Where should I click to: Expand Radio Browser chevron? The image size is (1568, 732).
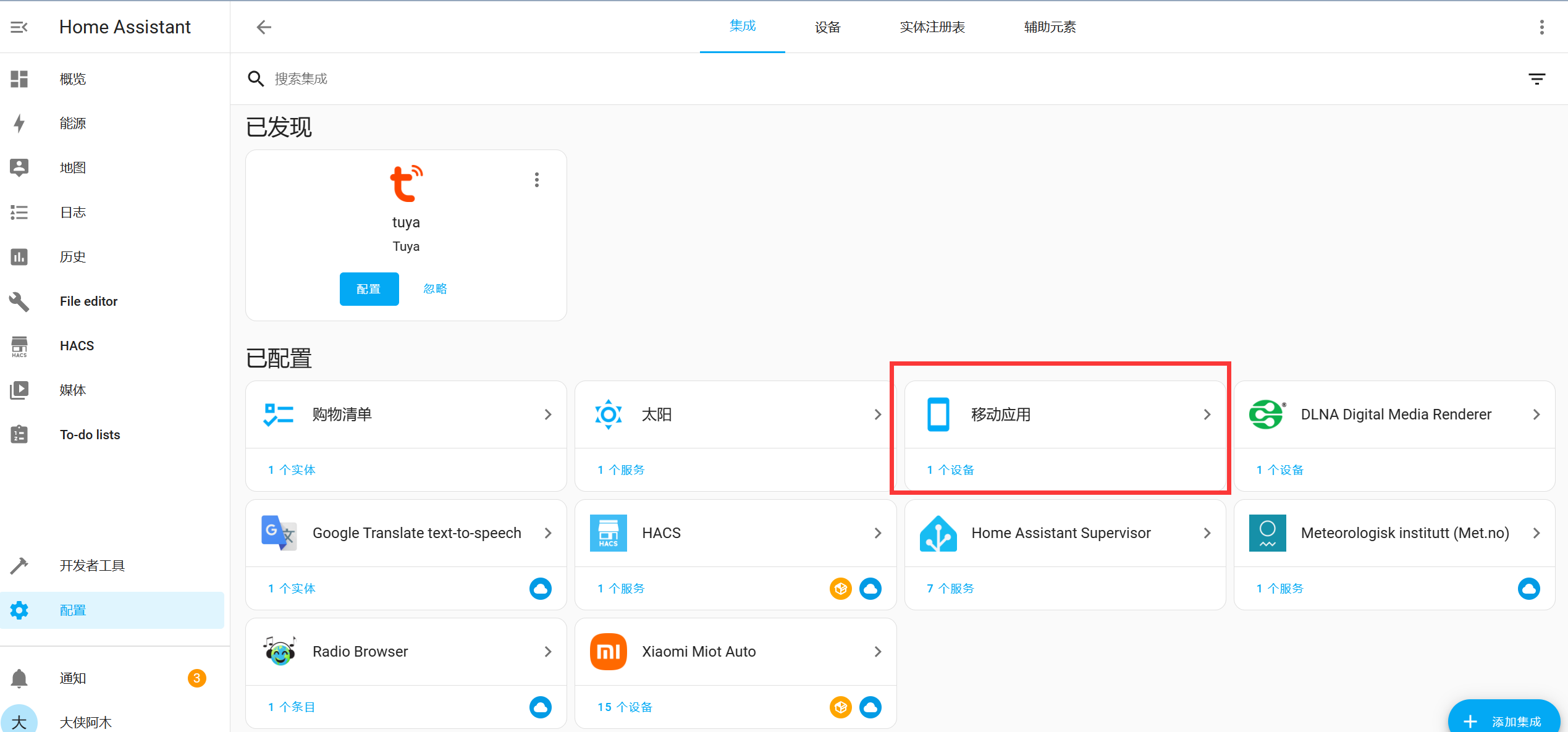click(548, 652)
